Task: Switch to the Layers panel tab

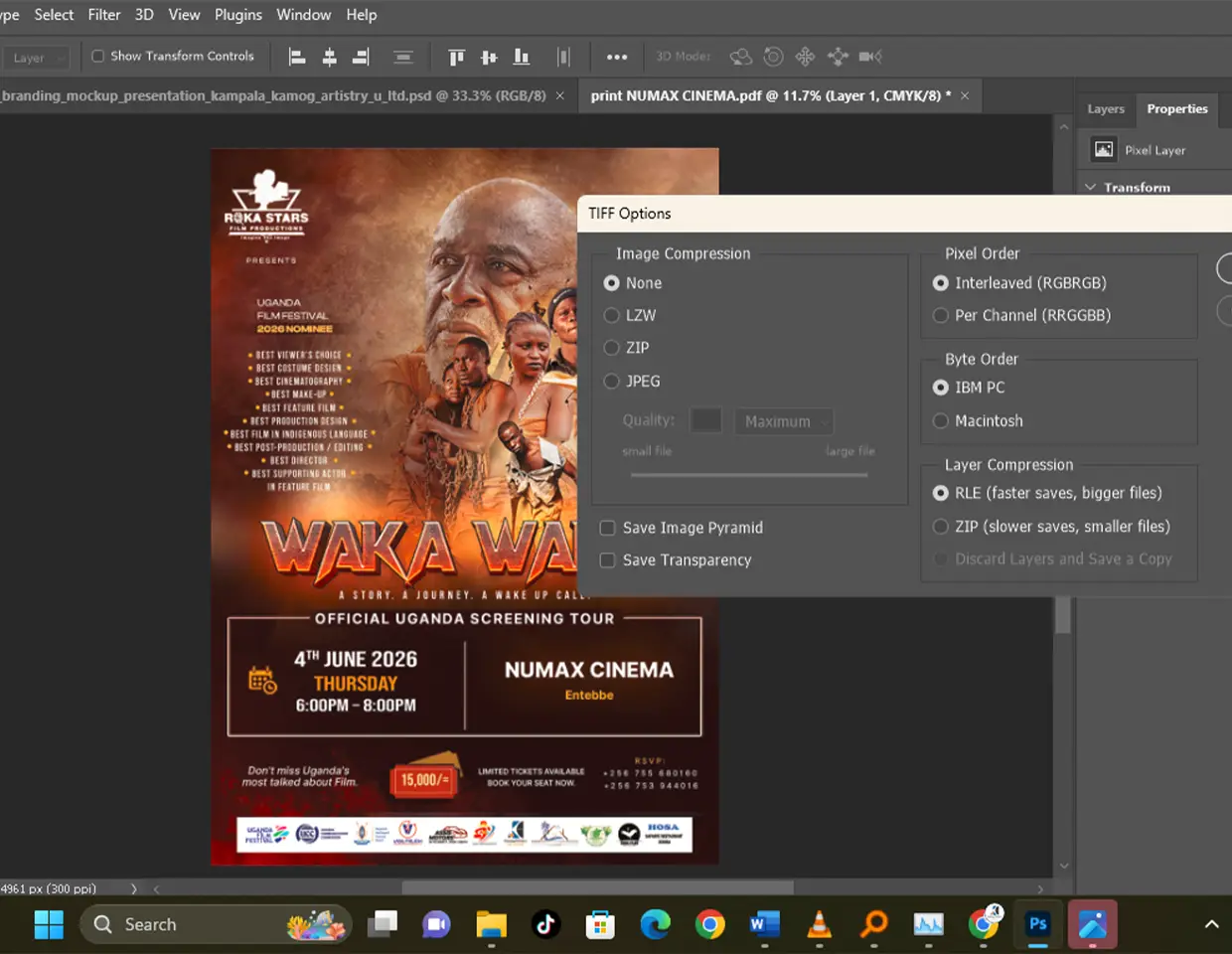Action: pyautogui.click(x=1106, y=109)
